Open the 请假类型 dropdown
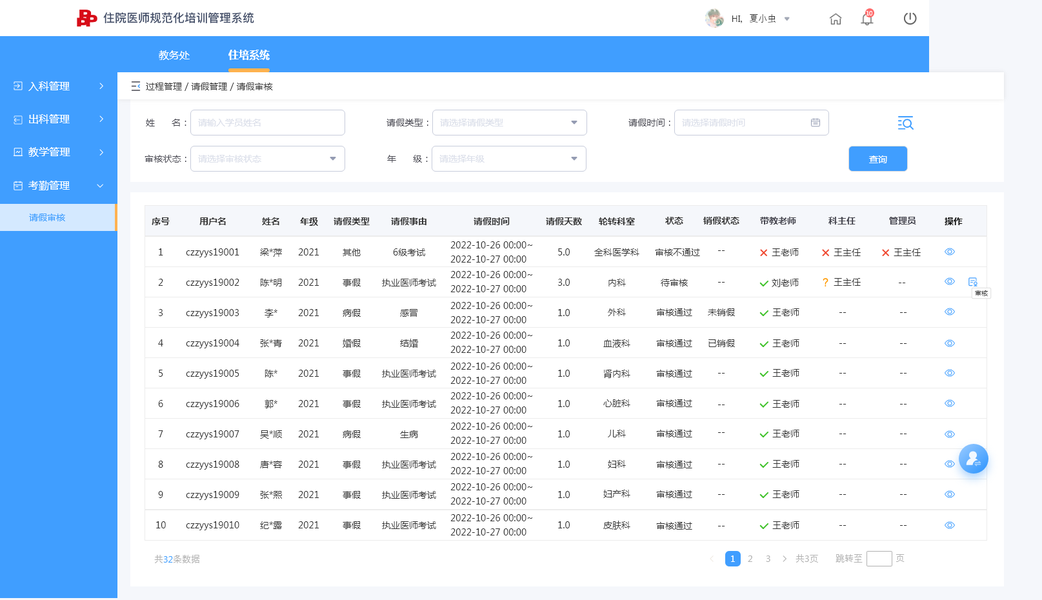Screen dimensions: 1042x600 (509, 122)
